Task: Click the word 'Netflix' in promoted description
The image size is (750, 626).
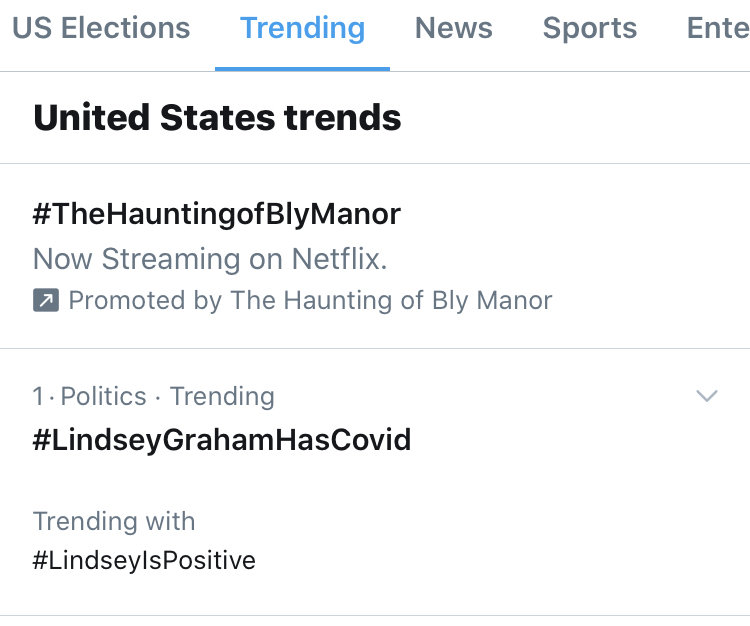Action: click(x=338, y=259)
